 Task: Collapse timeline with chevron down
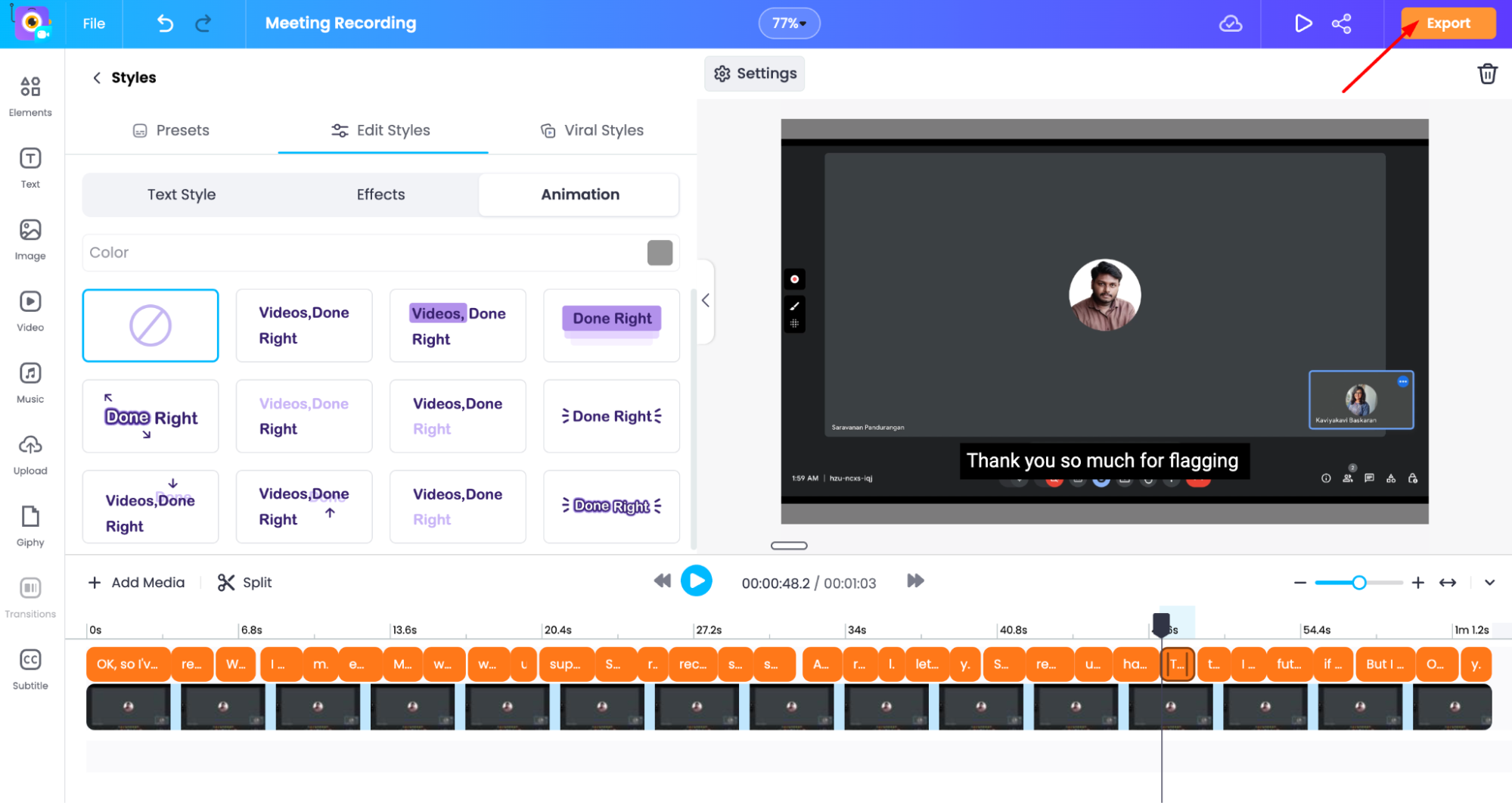point(1489,582)
